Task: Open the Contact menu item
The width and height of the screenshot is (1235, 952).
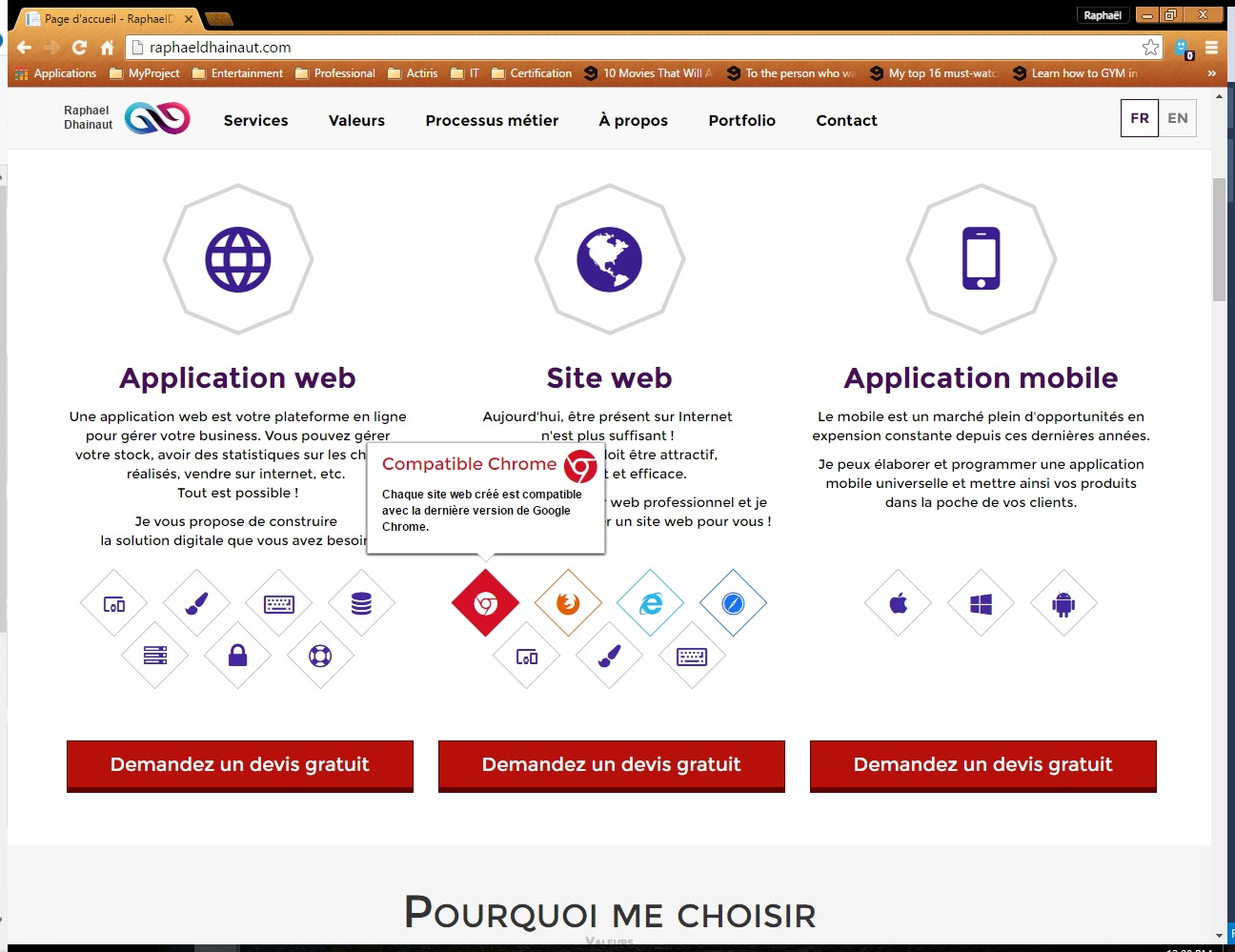Action: tap(846, 120)
